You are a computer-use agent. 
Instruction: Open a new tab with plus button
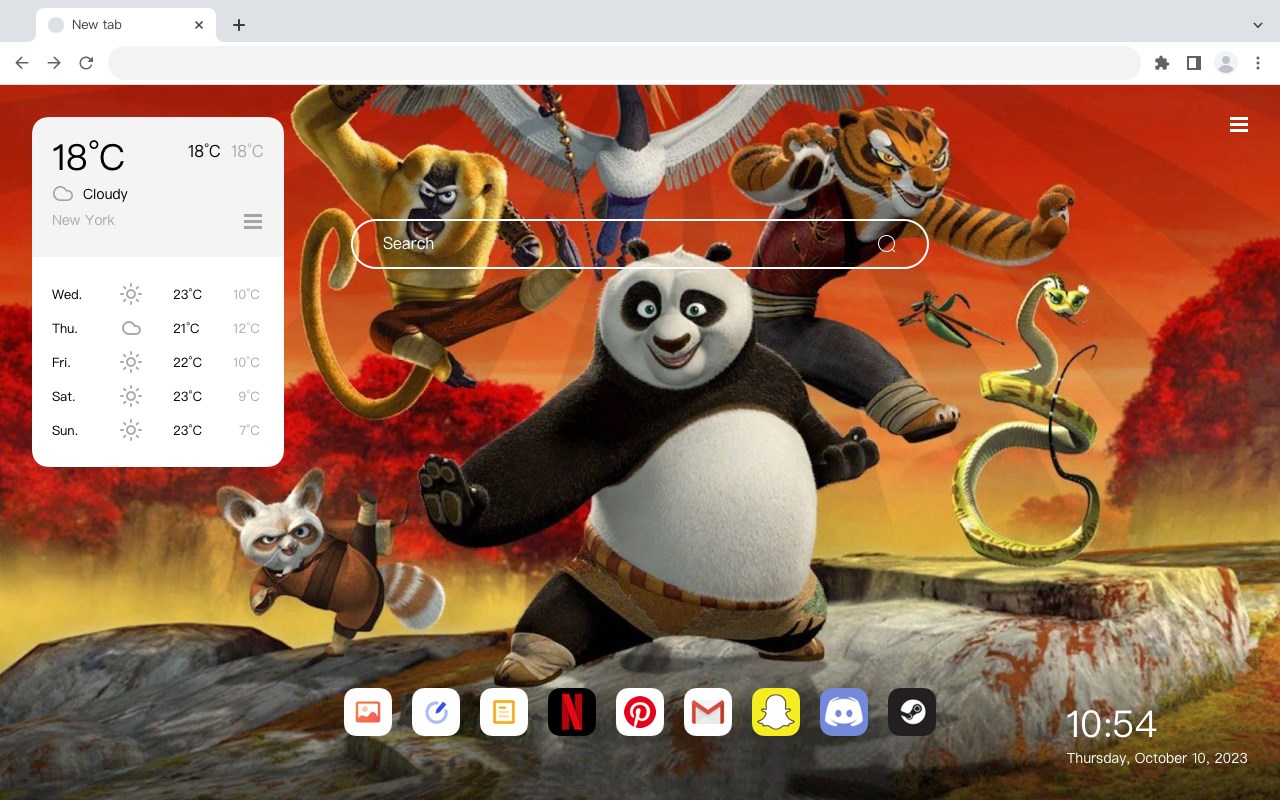point(238,25)
